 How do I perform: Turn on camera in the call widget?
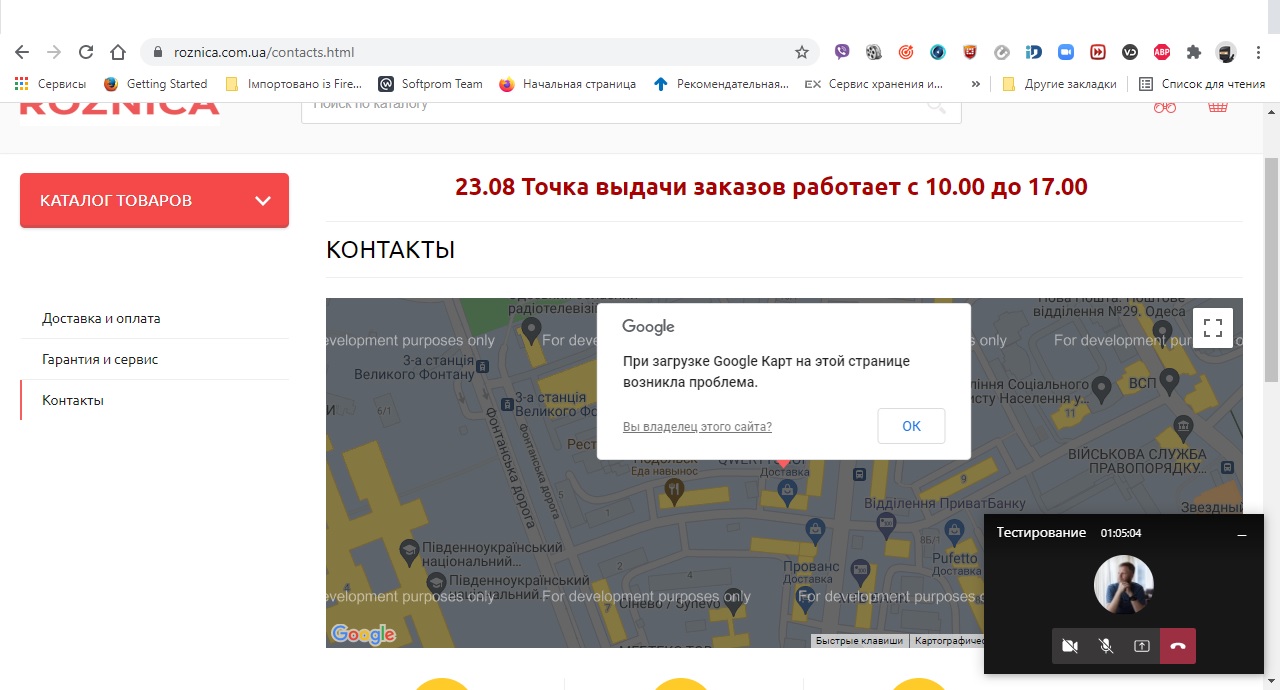(1069, 646)
